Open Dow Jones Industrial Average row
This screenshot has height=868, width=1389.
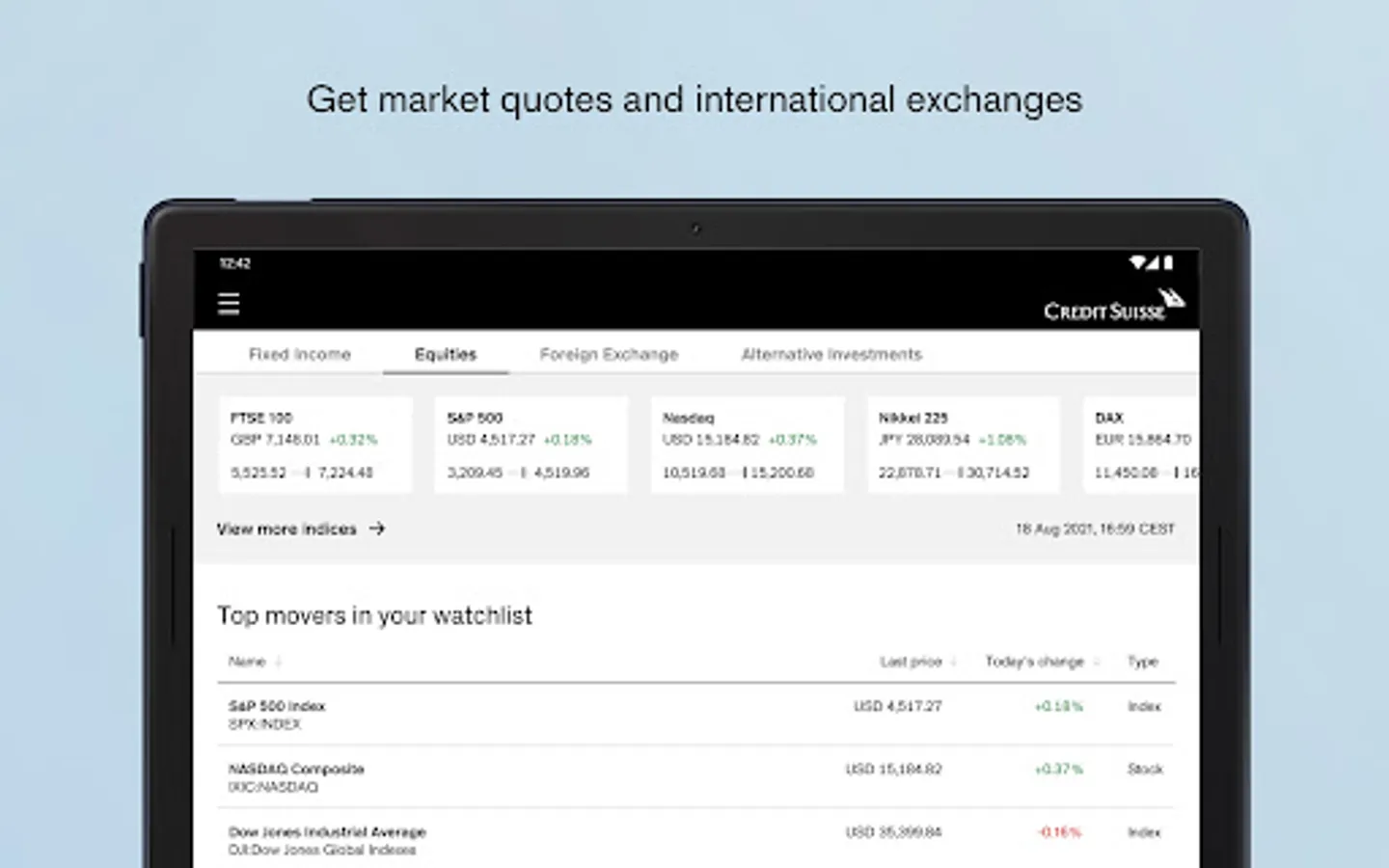[x=694, y=840]
